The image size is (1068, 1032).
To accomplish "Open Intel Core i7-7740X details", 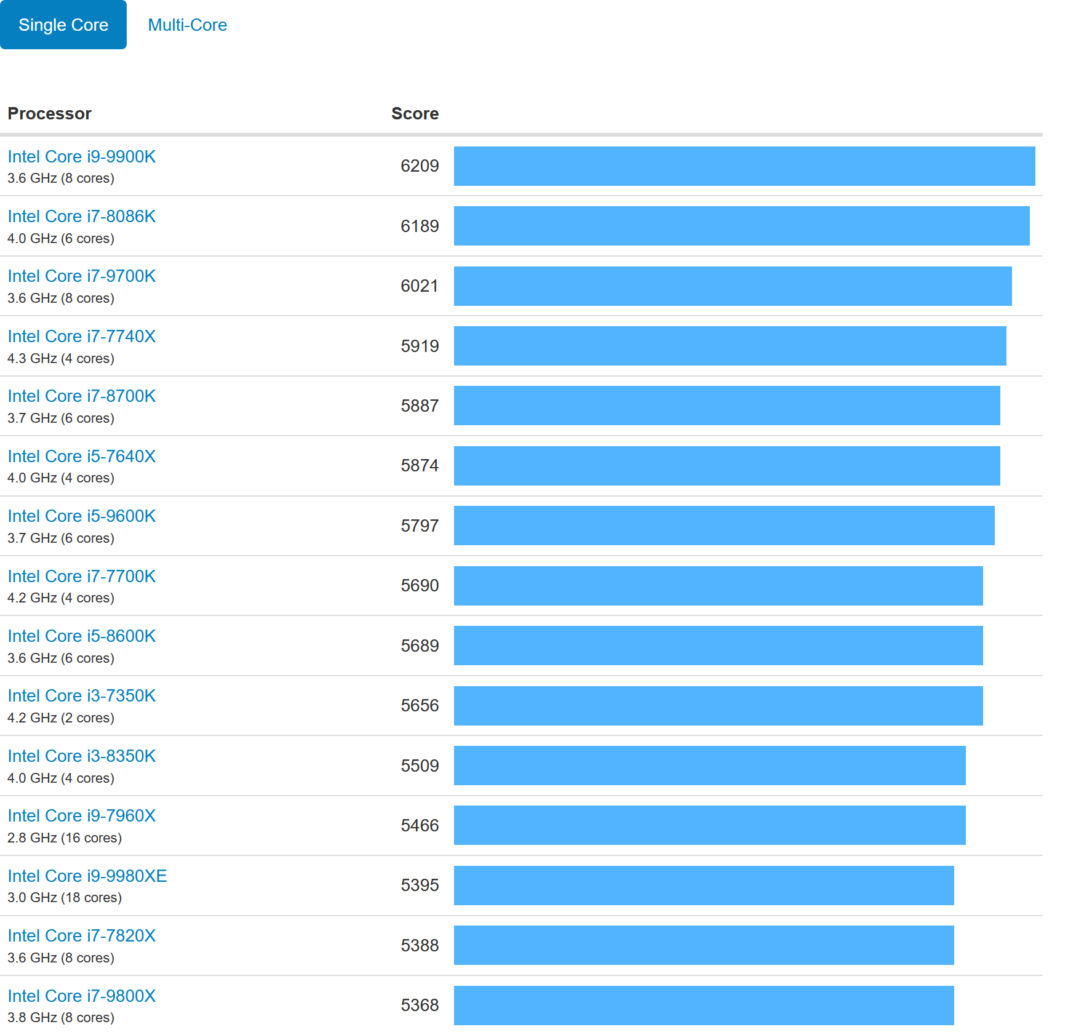I will click(x=82, y=337).
